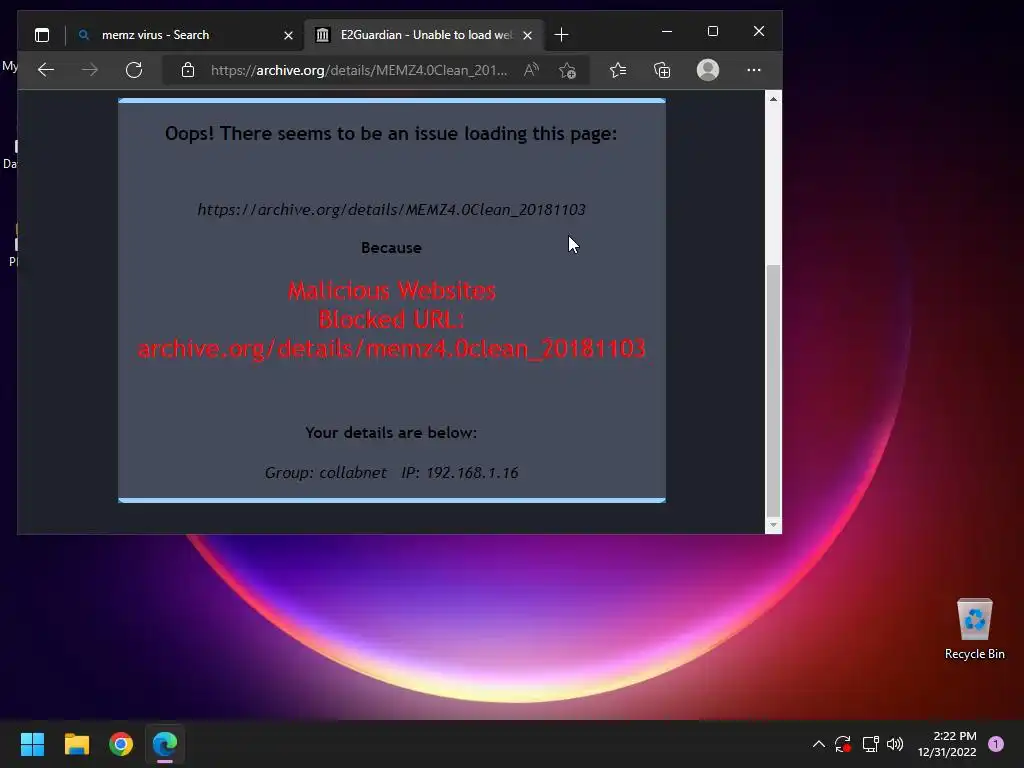Close the memz virus Search tab
The image size is (1024, 768).
288,35
